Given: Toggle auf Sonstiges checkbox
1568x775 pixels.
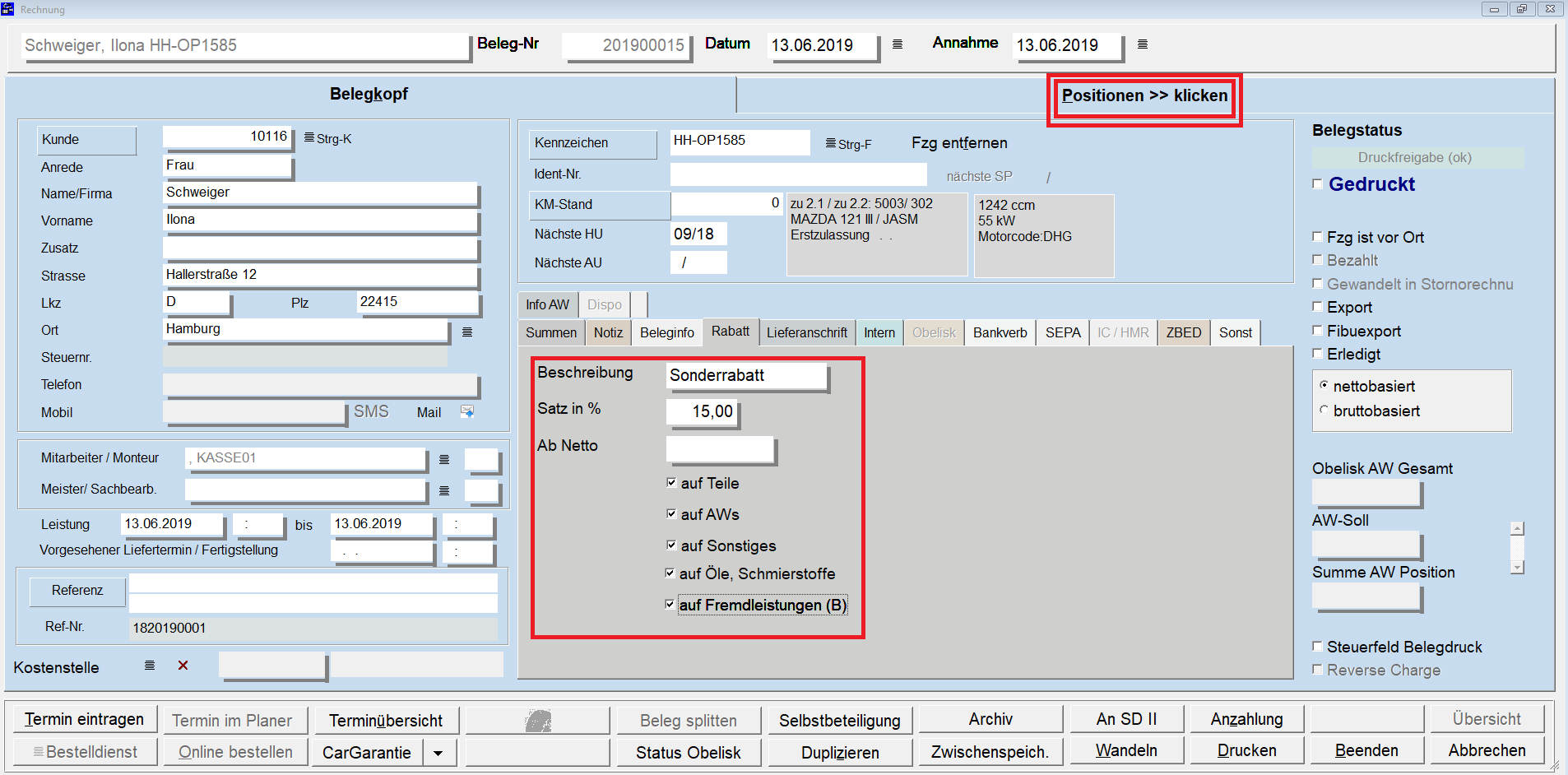Looking at the screenshot, I should [671, 545].
